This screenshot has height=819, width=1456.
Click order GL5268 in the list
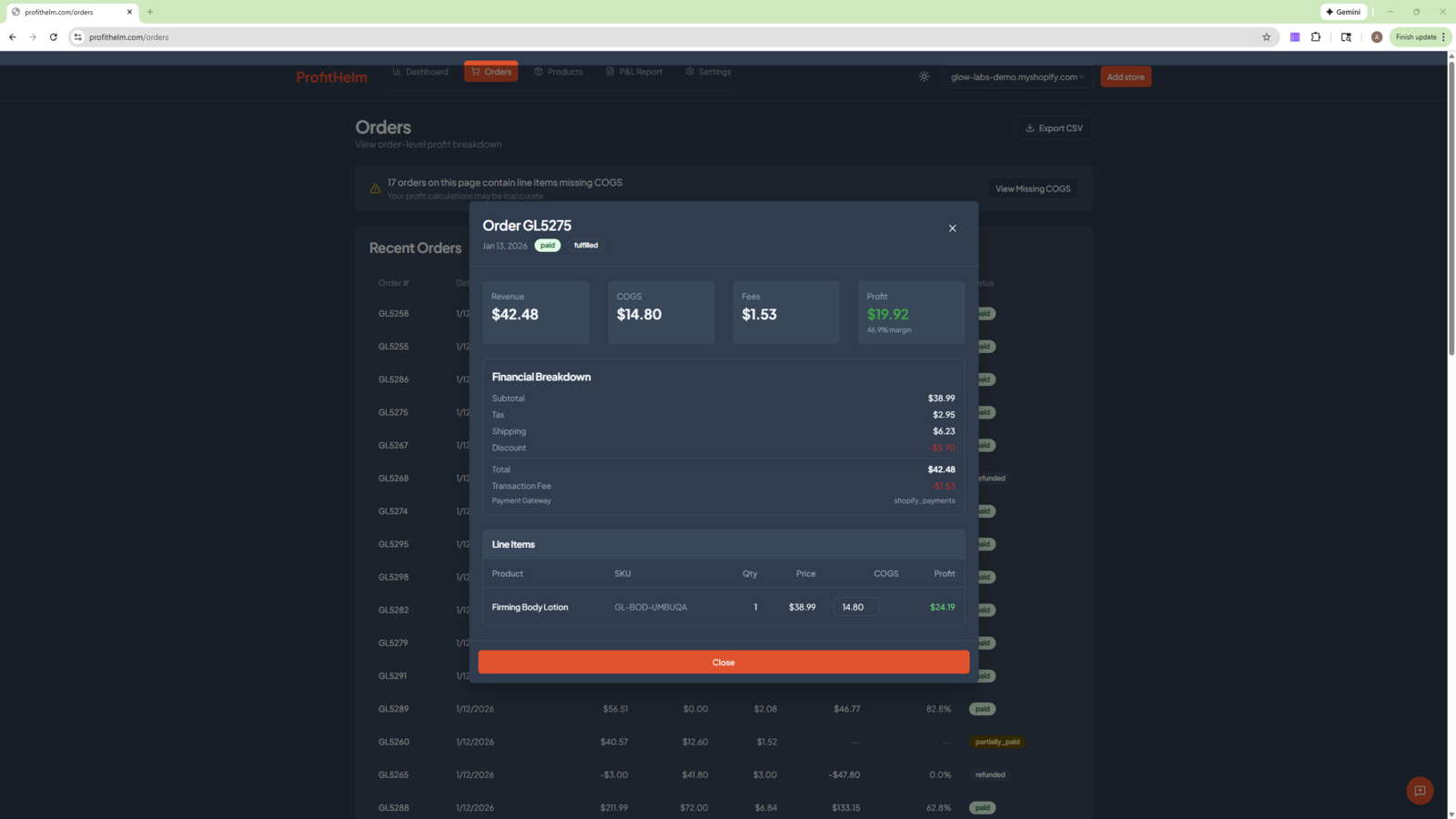[393, 479]
